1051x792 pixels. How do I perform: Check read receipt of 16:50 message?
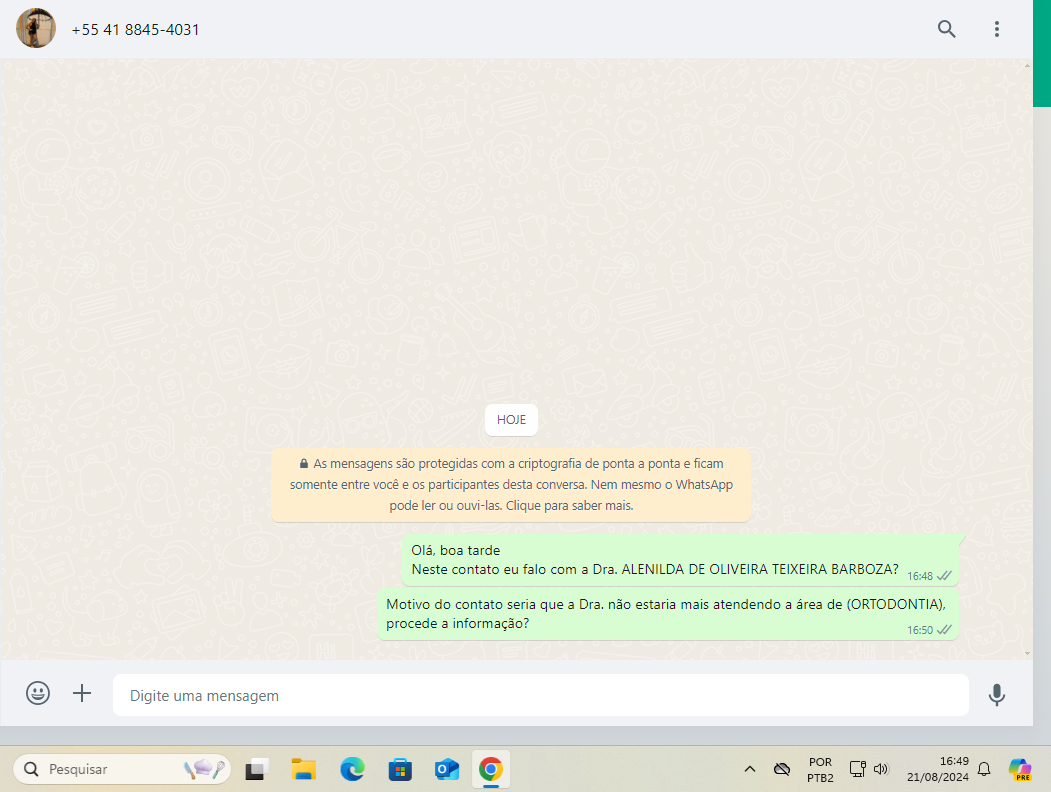944,629
